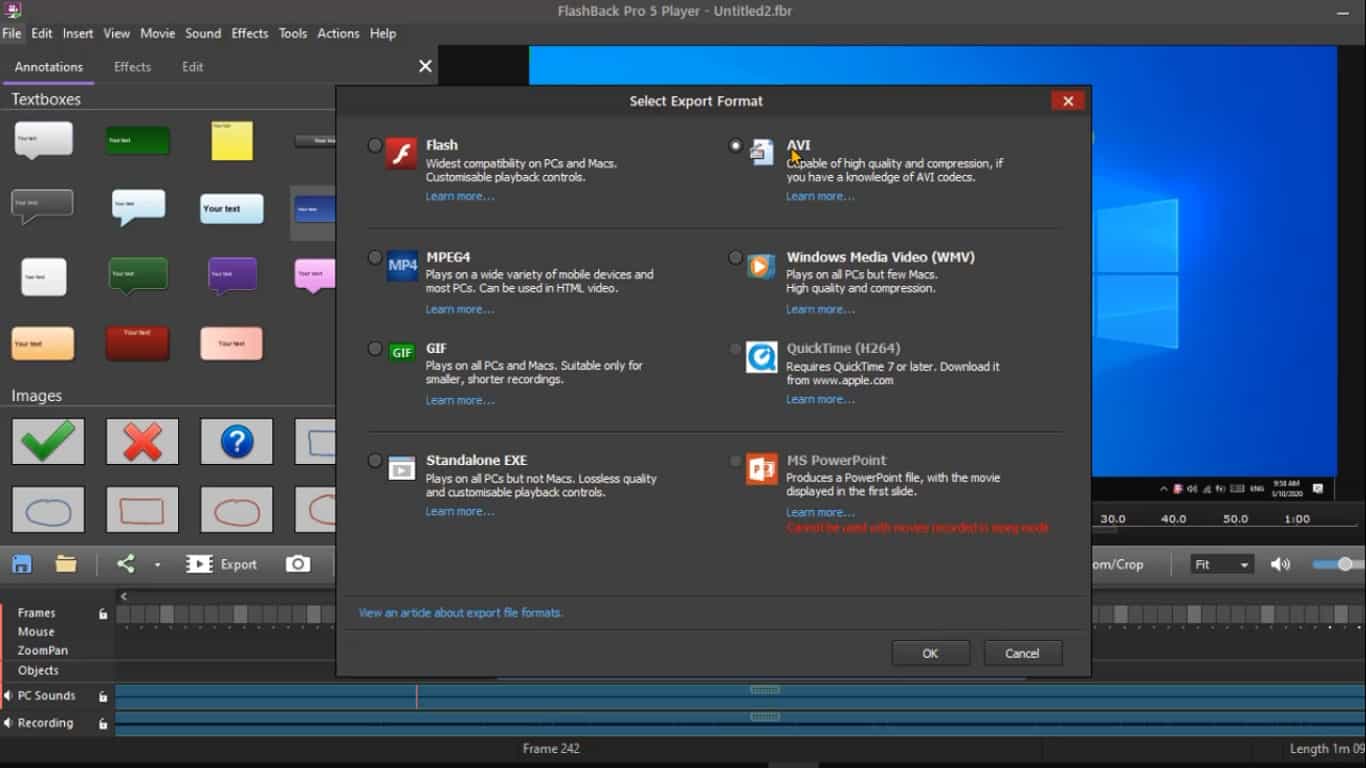Click the green GIF format icon

coord(402,352)
